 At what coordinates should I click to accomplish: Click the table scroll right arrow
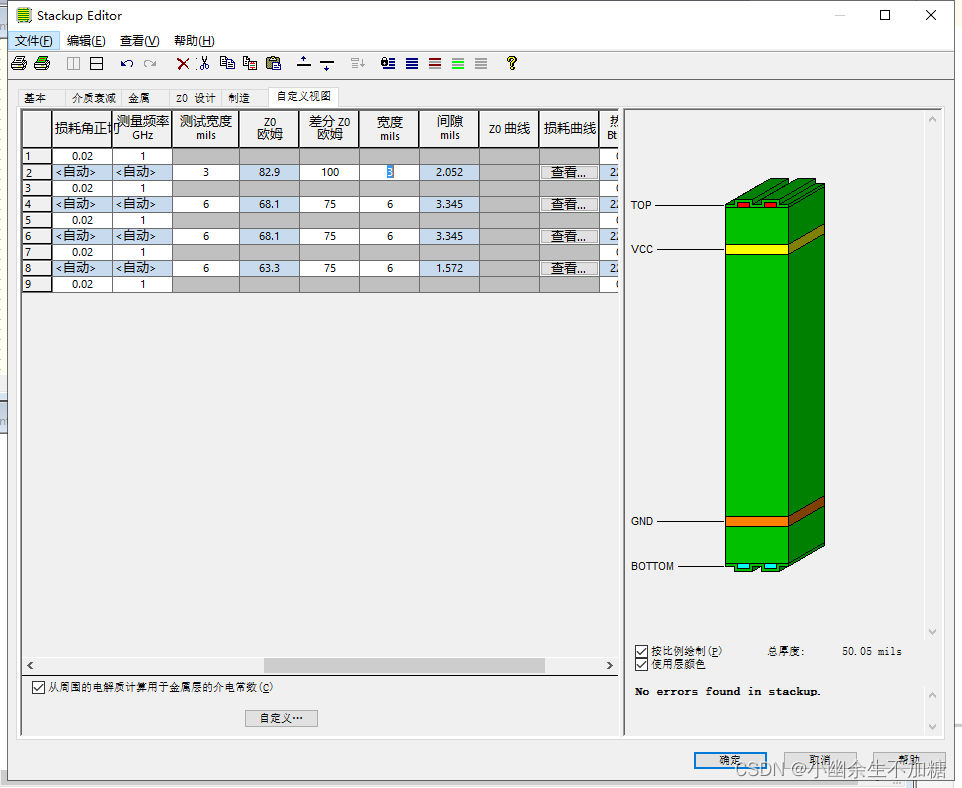click(x=609, y=665)
